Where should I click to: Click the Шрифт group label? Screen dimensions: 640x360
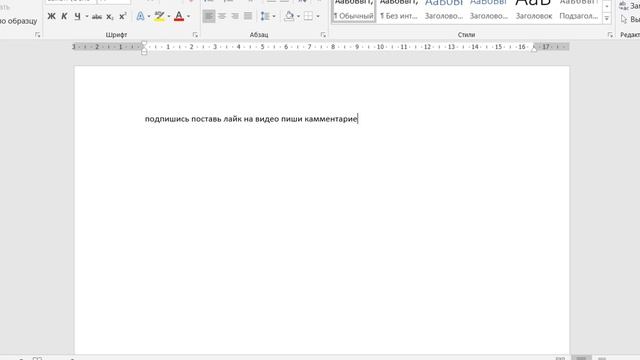pos(116,35)
